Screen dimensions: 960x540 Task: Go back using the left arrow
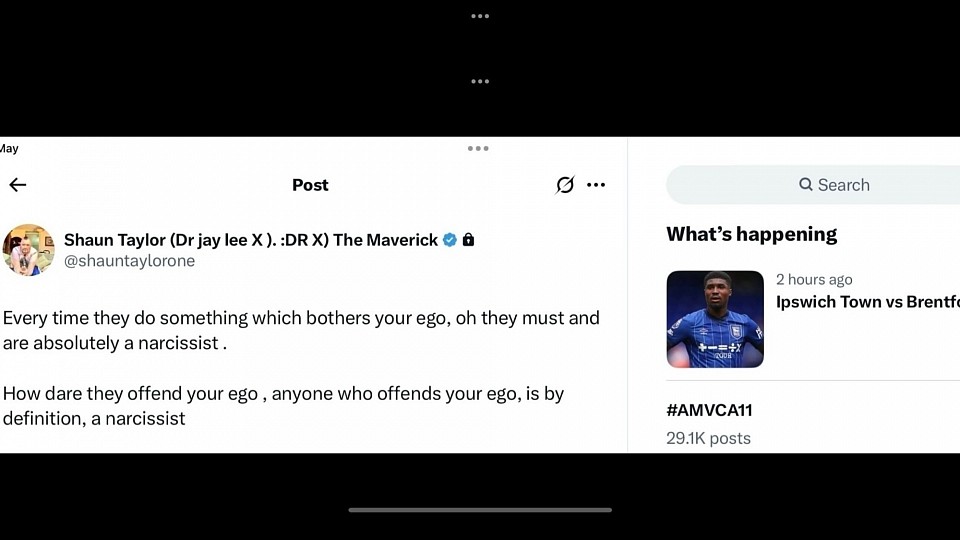point(18,185)
